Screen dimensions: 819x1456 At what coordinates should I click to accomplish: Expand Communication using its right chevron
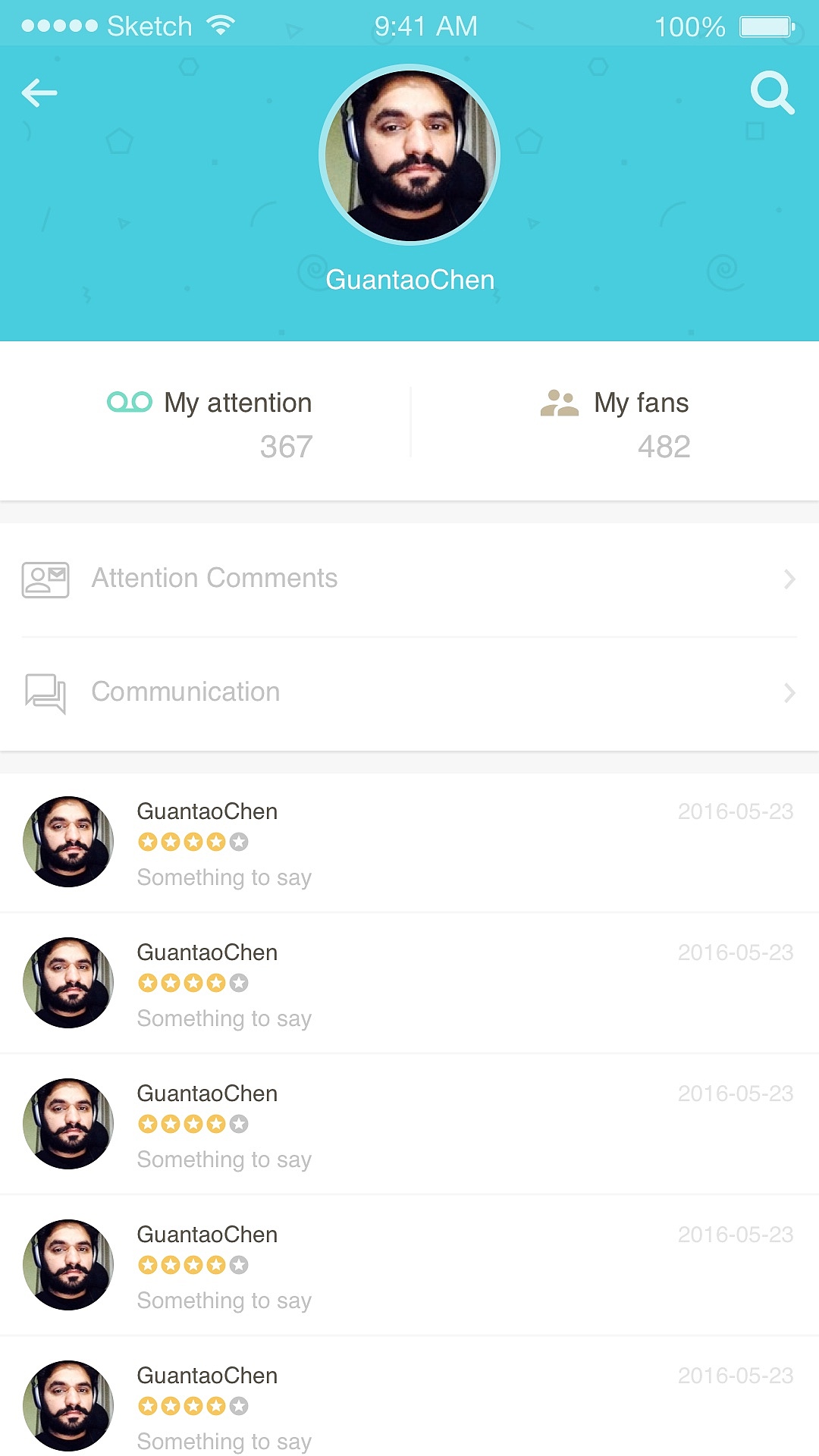(x=789, y=692)
